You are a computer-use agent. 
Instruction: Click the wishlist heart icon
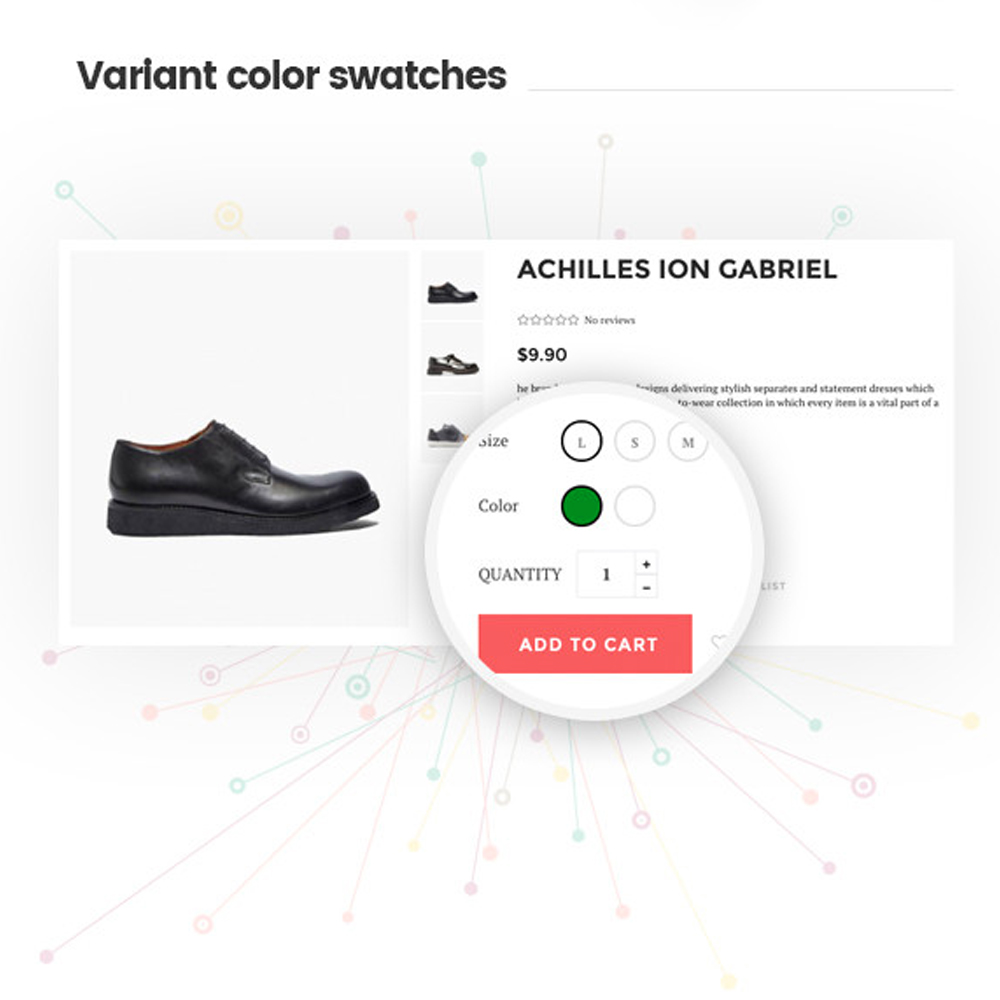pyautogui.click(x=720, y=643)
